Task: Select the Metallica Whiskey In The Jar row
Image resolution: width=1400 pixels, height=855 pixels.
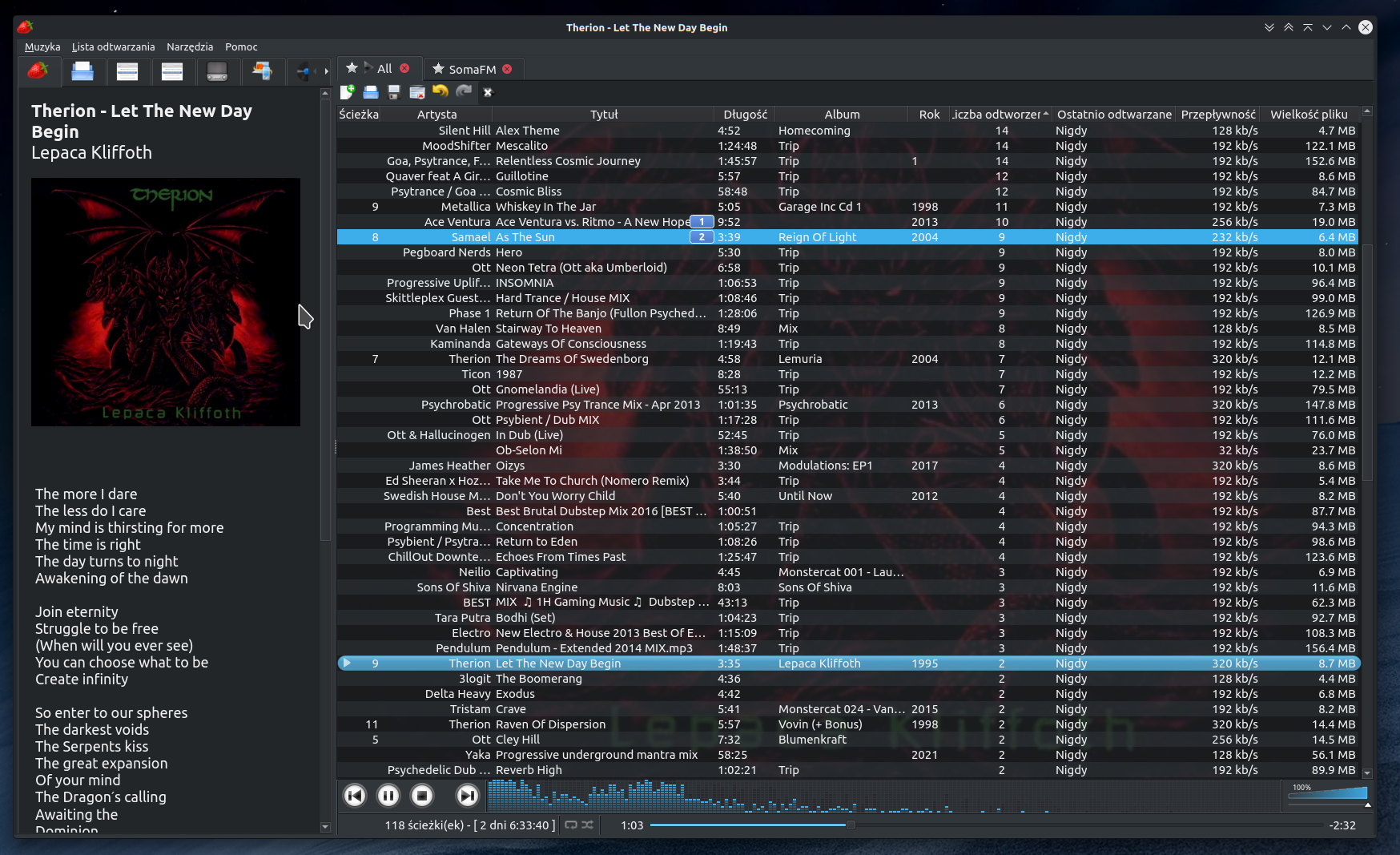Action: [848, 207]
